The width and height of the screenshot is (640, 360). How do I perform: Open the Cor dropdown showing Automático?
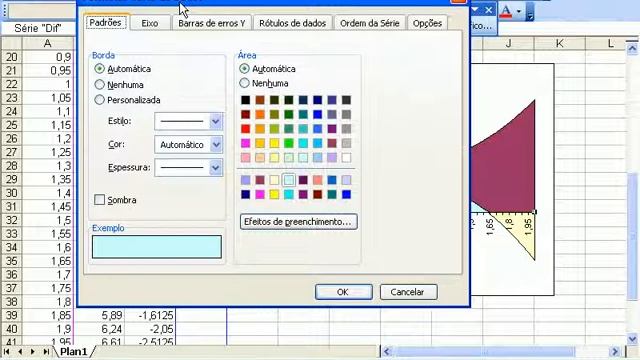click(x=216, y=144)
